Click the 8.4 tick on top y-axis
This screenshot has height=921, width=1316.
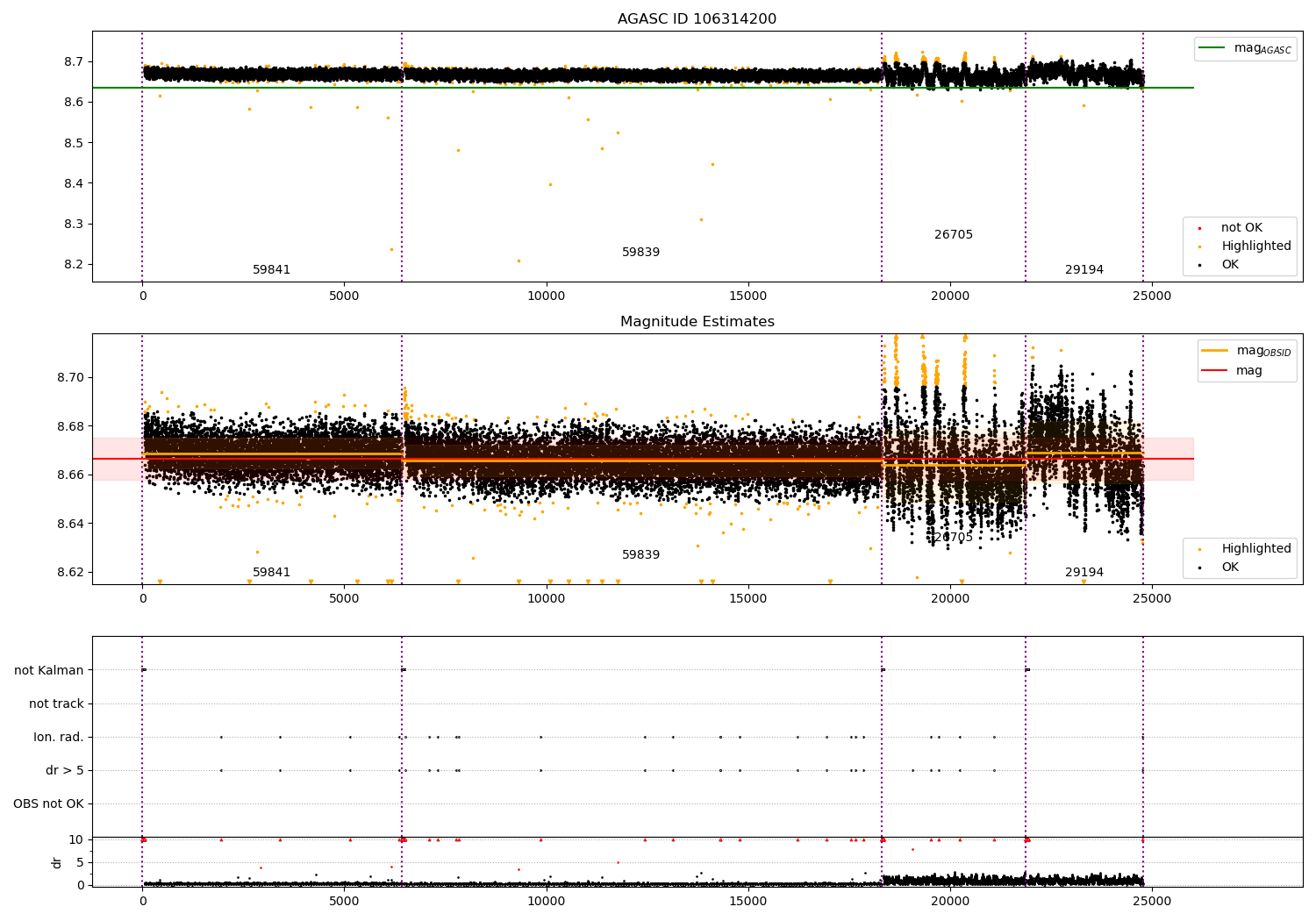(74, 183)
